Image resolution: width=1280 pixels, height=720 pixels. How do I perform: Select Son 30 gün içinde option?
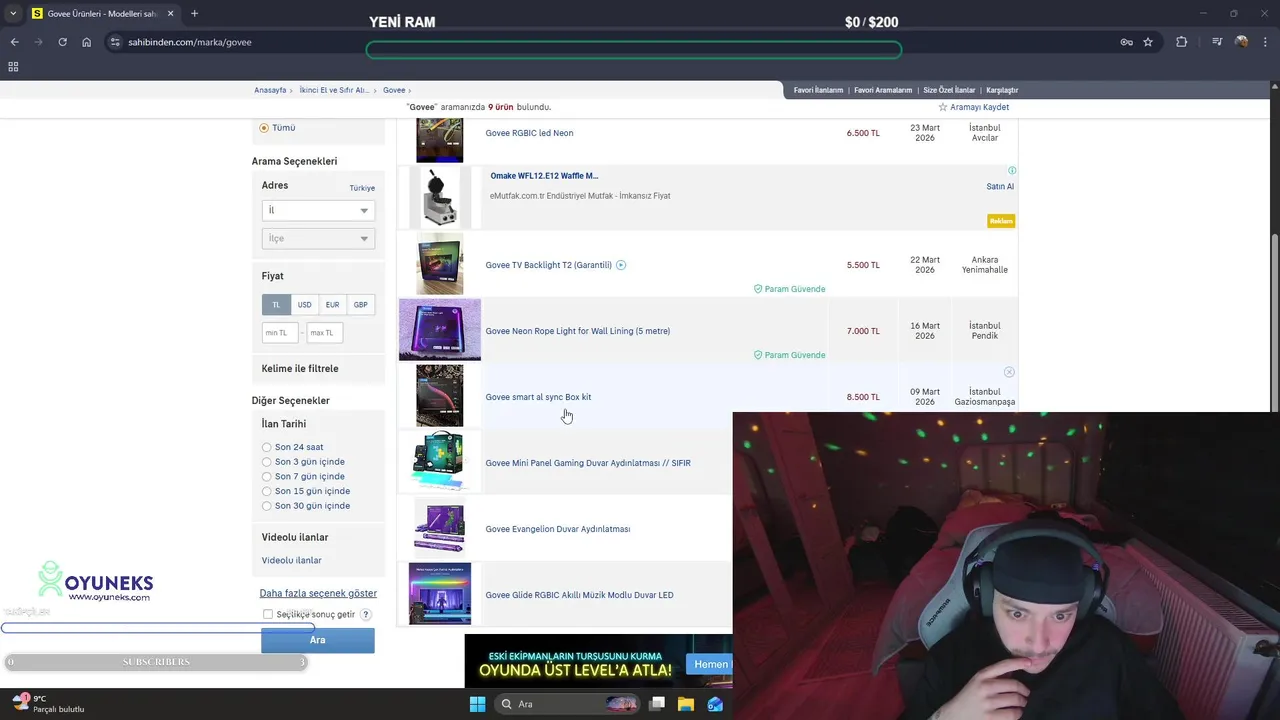266,506
